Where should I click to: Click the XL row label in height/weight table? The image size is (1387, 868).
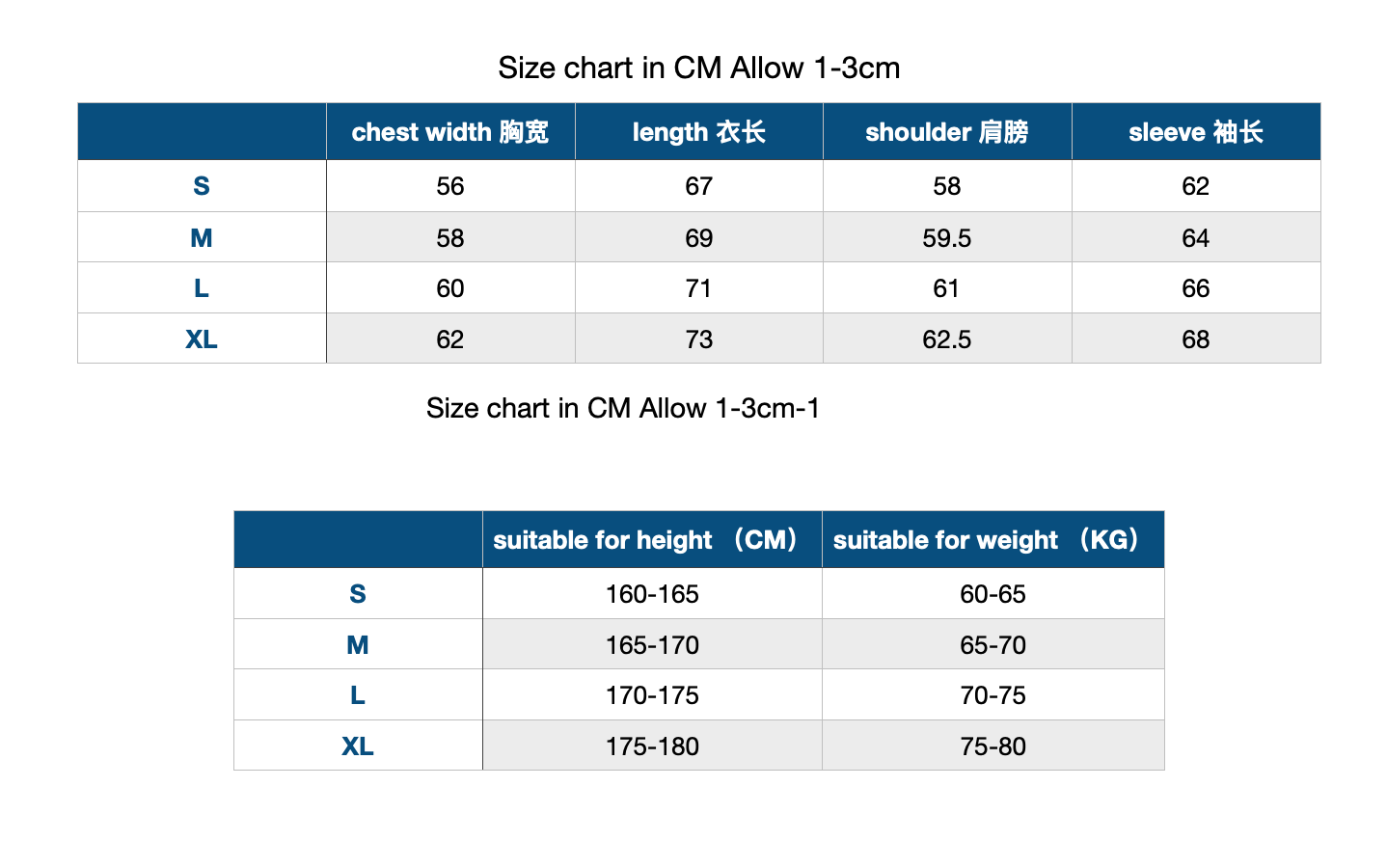pyautogui.click(x=357, y=746)
